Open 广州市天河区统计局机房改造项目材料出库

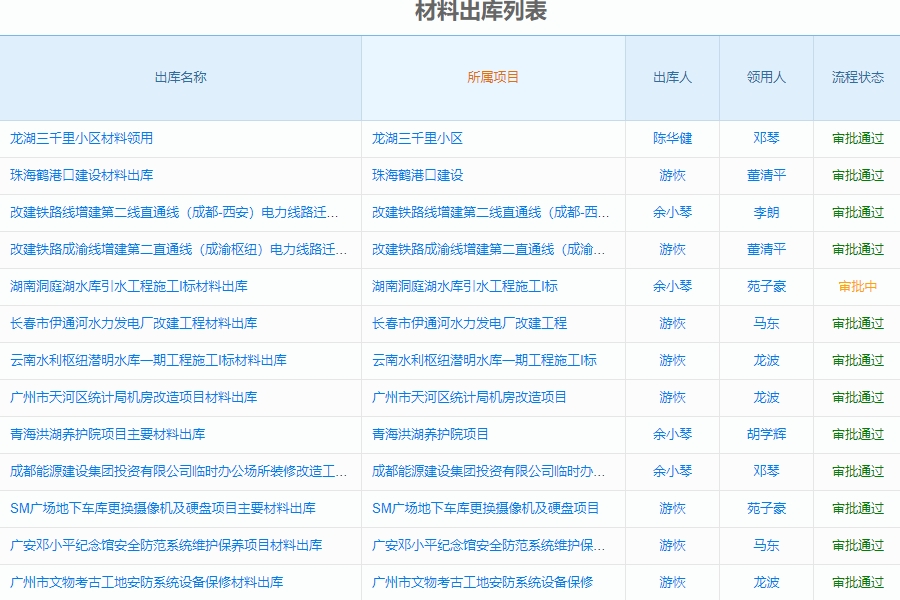[x=133, y=397]
